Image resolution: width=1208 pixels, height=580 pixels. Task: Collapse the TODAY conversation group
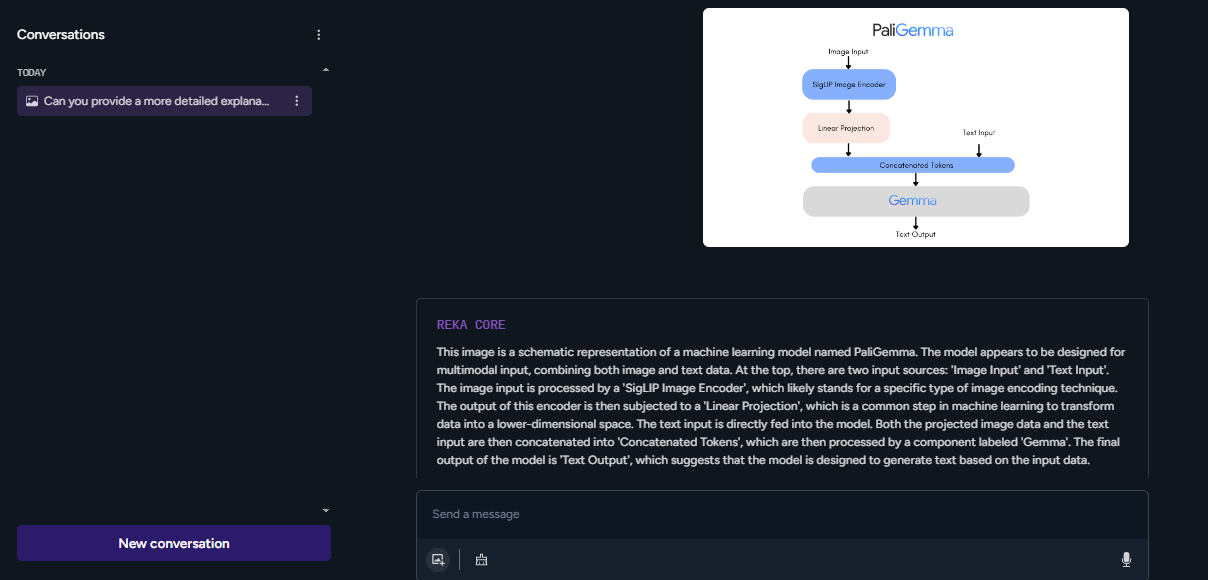(x=325, y=69)
